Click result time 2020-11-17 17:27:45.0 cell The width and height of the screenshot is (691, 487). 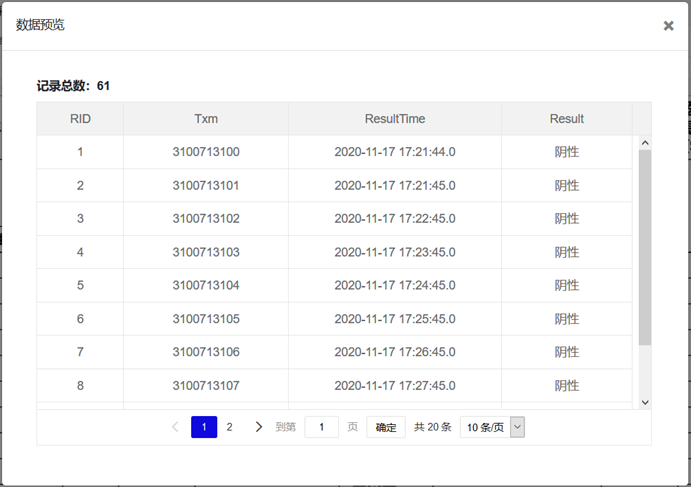[395, 386]
